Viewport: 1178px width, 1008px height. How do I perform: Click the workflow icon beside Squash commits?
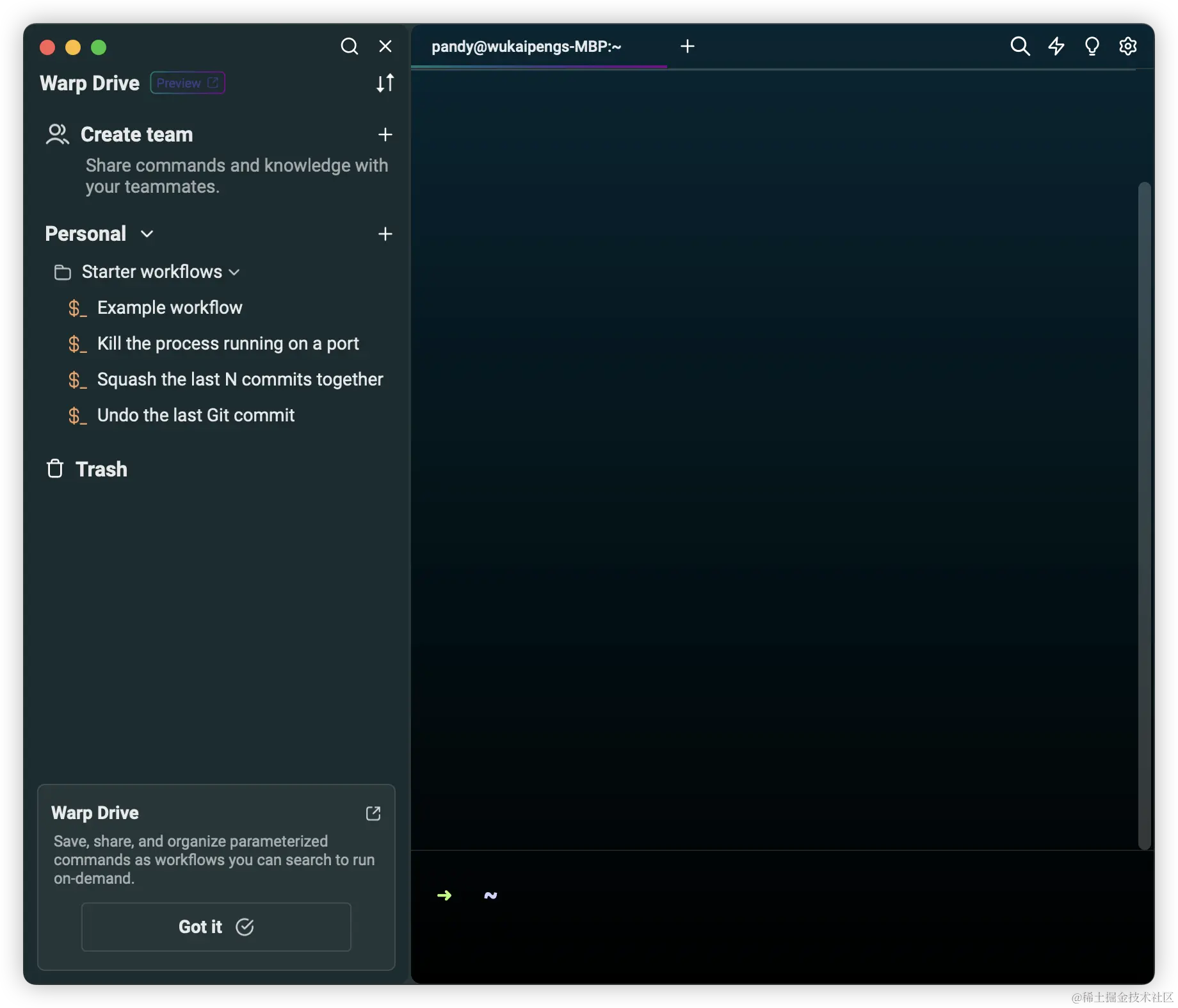(x=77, y=380)
